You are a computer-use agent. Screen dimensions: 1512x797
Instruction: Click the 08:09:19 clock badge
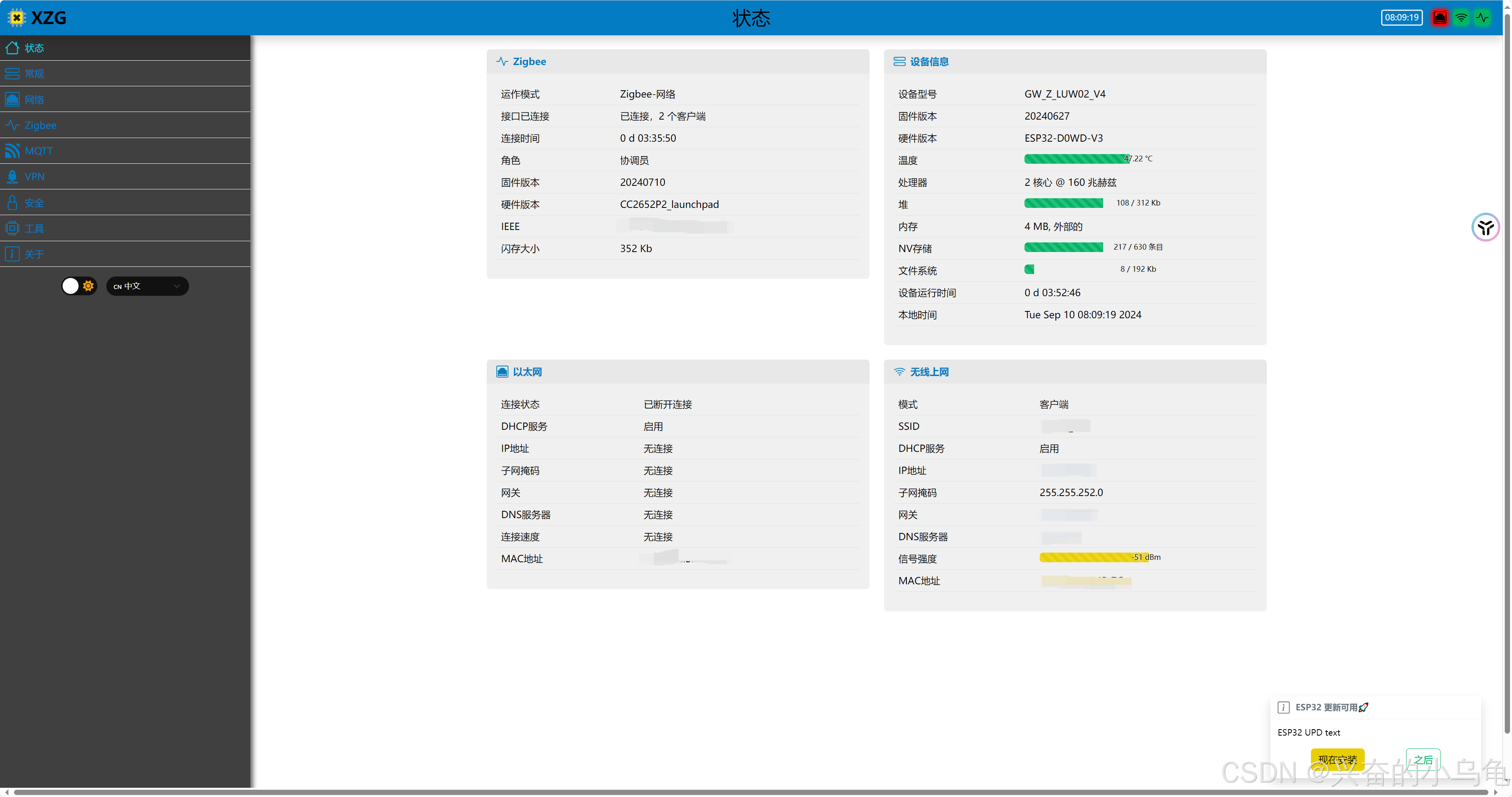(1401, 18)
